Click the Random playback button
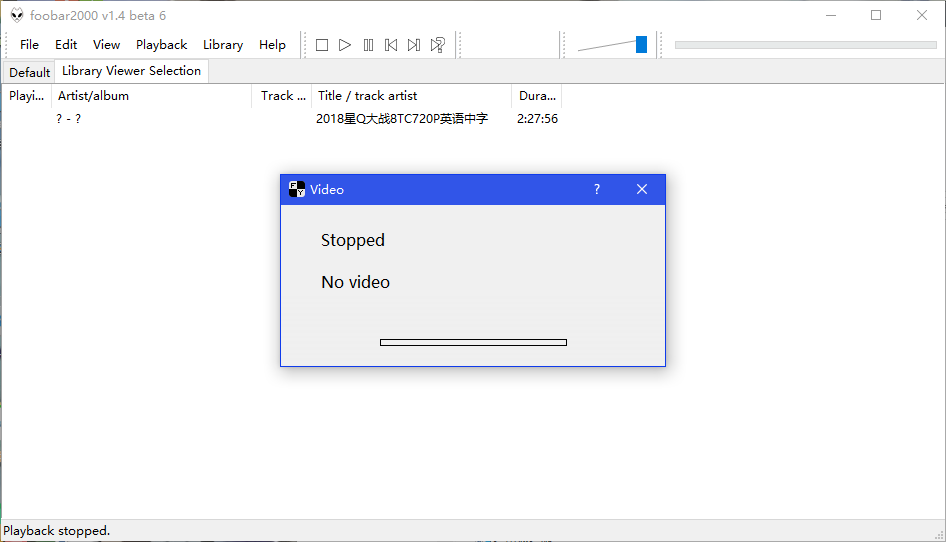946x542 pixels. pyautogui.click(x=437, y=45)
